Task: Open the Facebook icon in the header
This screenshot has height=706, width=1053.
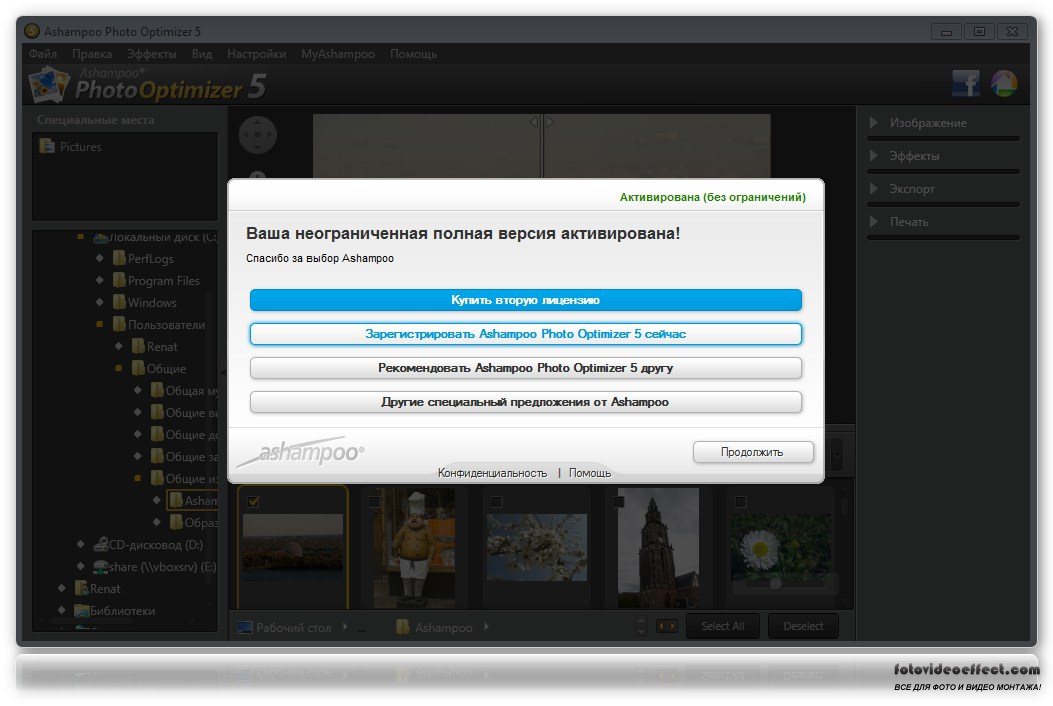Action: 966,83
